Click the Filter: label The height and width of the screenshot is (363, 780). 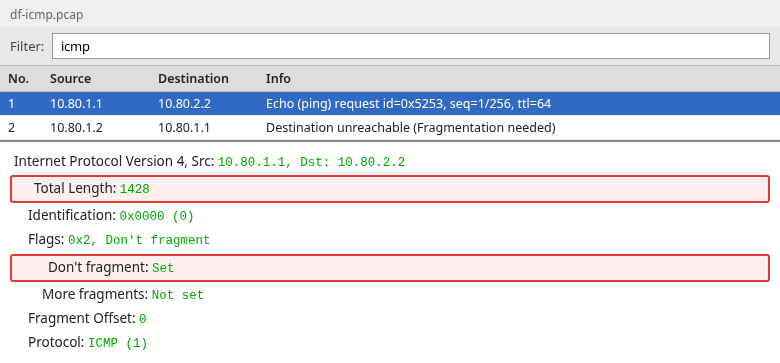point(27,46)
